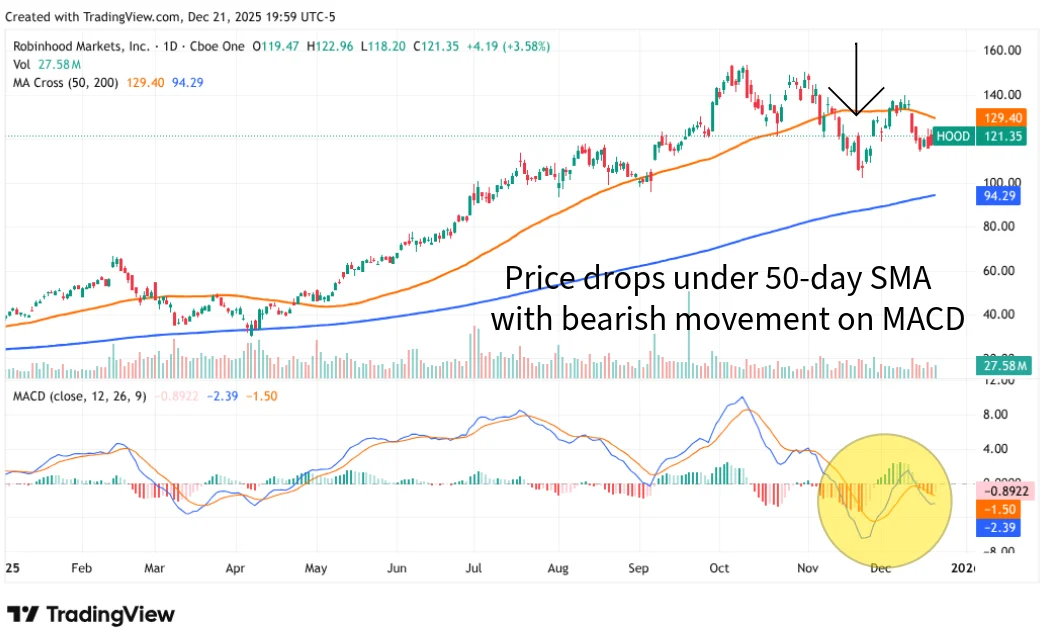This screenshot has width=1044, height=639.
Task: Click the blue -2.39 MACD axis label
Action: tap(999, 526)
